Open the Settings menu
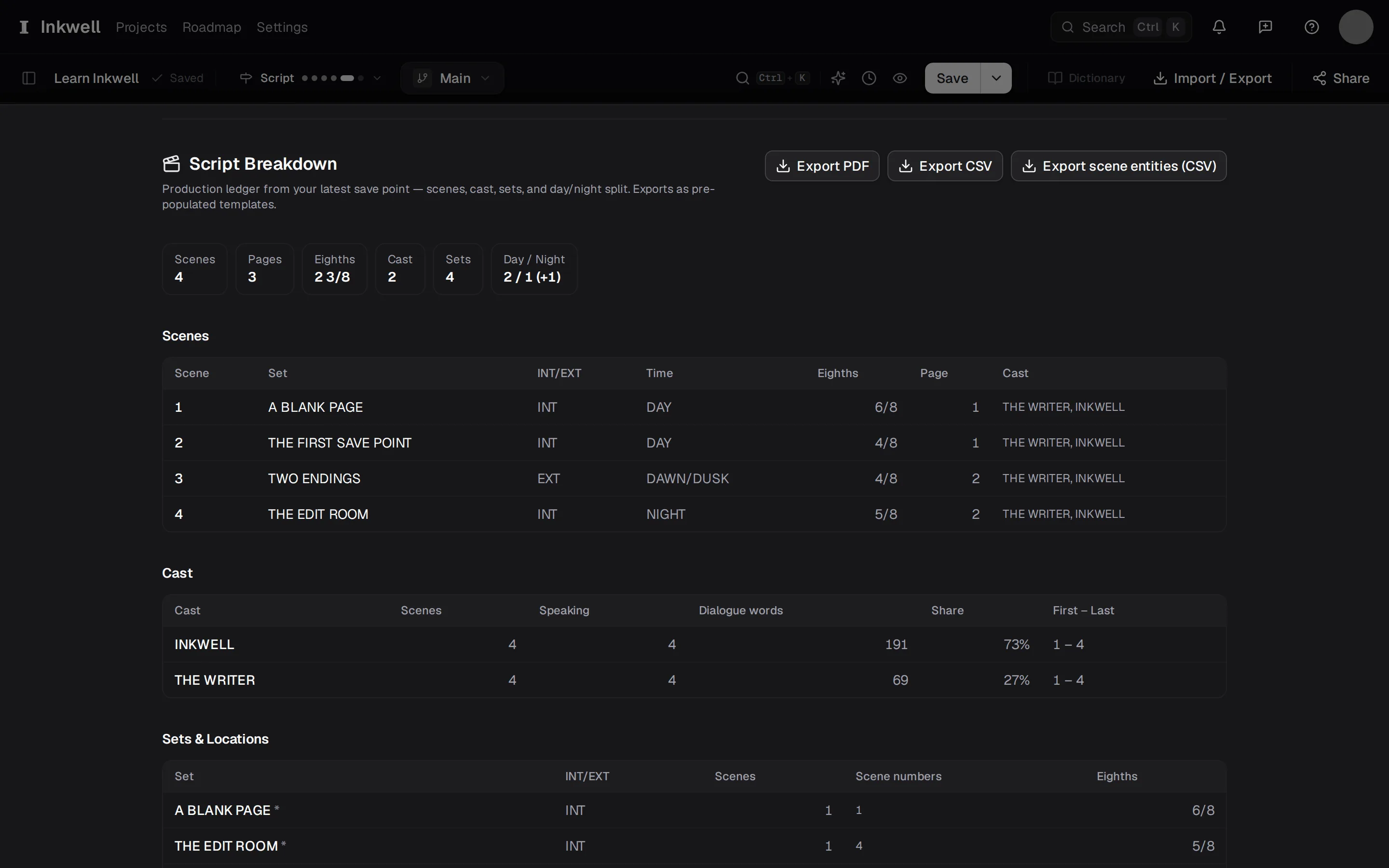Image resolution: width=1389 pixels, height=868 pixels. 282,27
